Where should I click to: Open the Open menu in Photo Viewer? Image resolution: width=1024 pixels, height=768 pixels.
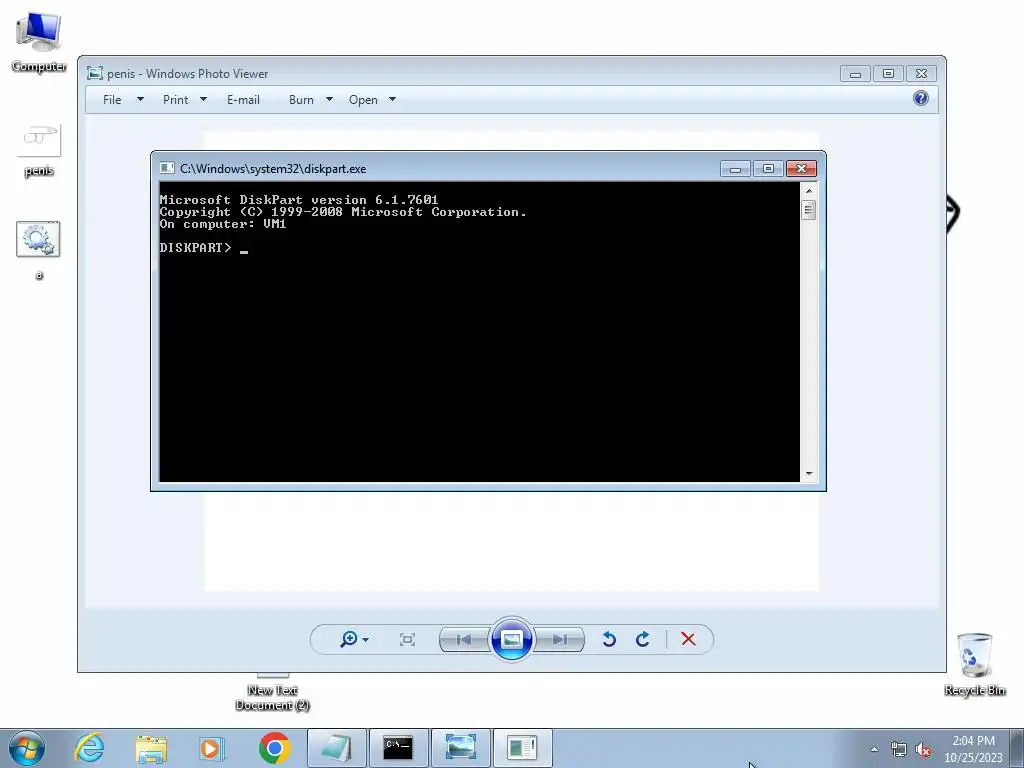tap(363, 100)
